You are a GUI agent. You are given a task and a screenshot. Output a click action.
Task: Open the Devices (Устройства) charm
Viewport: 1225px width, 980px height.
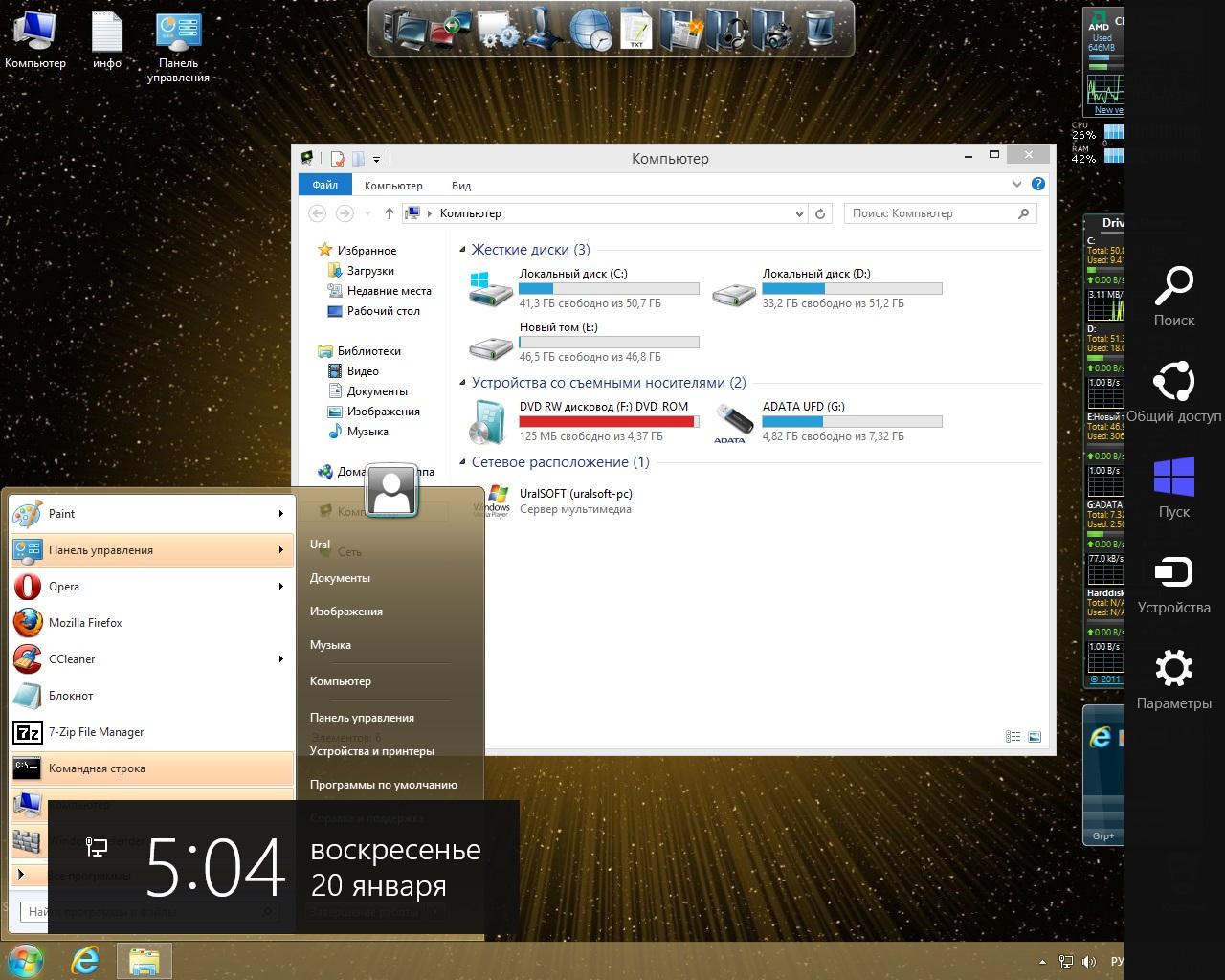tap(1173, 572)
